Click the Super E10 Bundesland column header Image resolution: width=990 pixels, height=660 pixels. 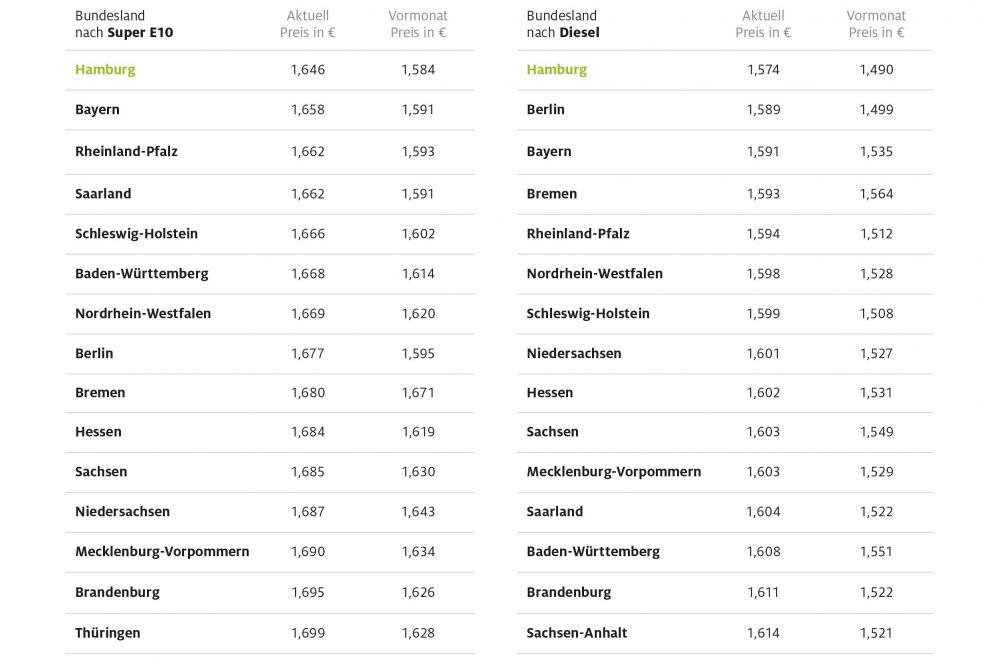pos(124,24)
